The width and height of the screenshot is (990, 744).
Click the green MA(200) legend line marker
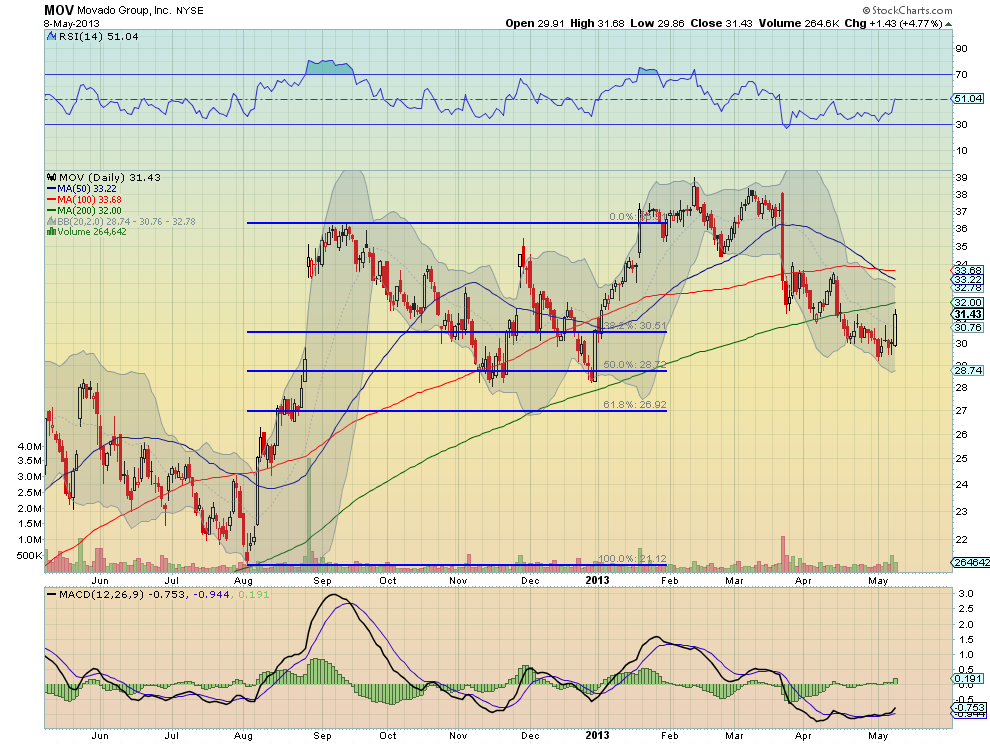click(52, 210)
